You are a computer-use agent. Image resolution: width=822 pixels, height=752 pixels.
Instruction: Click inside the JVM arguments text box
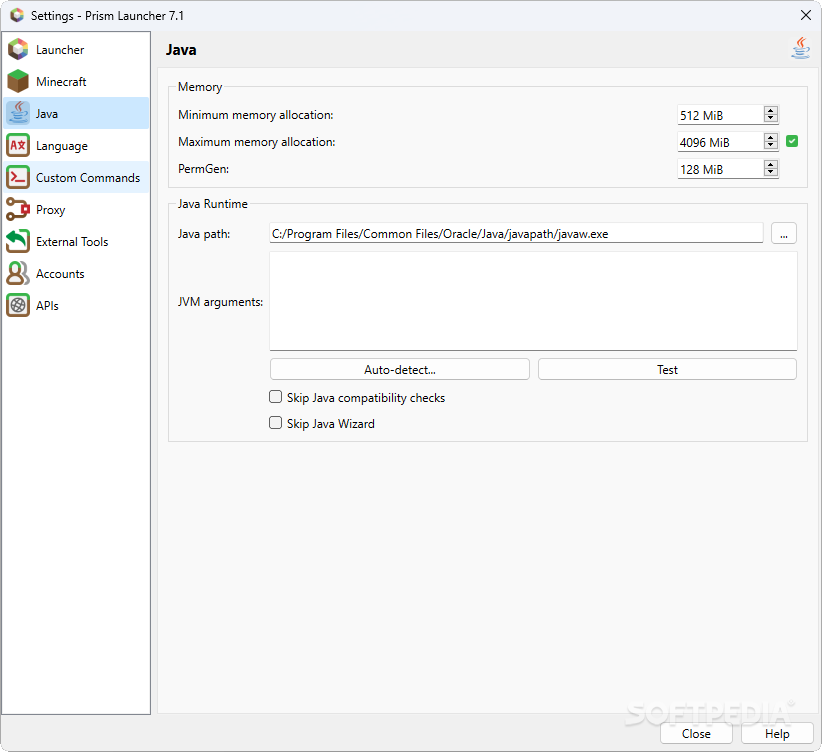(533, 301)
